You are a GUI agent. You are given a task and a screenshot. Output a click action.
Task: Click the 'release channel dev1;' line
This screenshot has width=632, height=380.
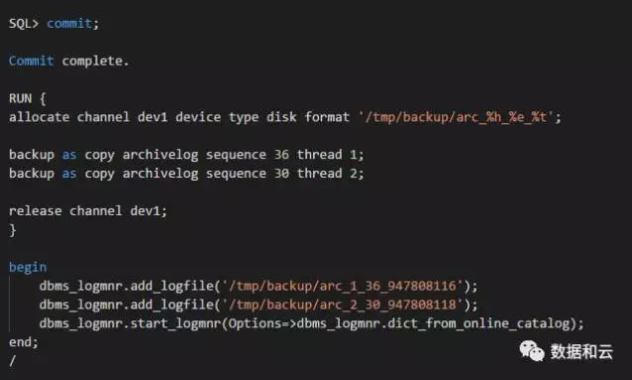[x=88, y=211]
